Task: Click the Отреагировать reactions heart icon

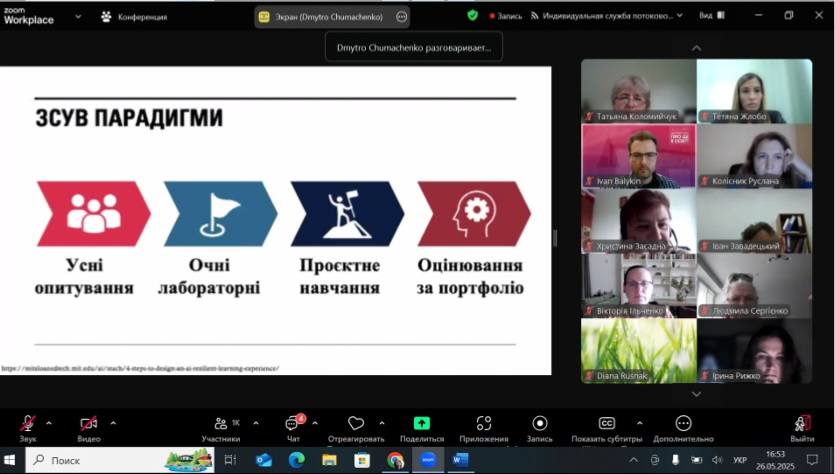Action: click(x=356, y=424)
